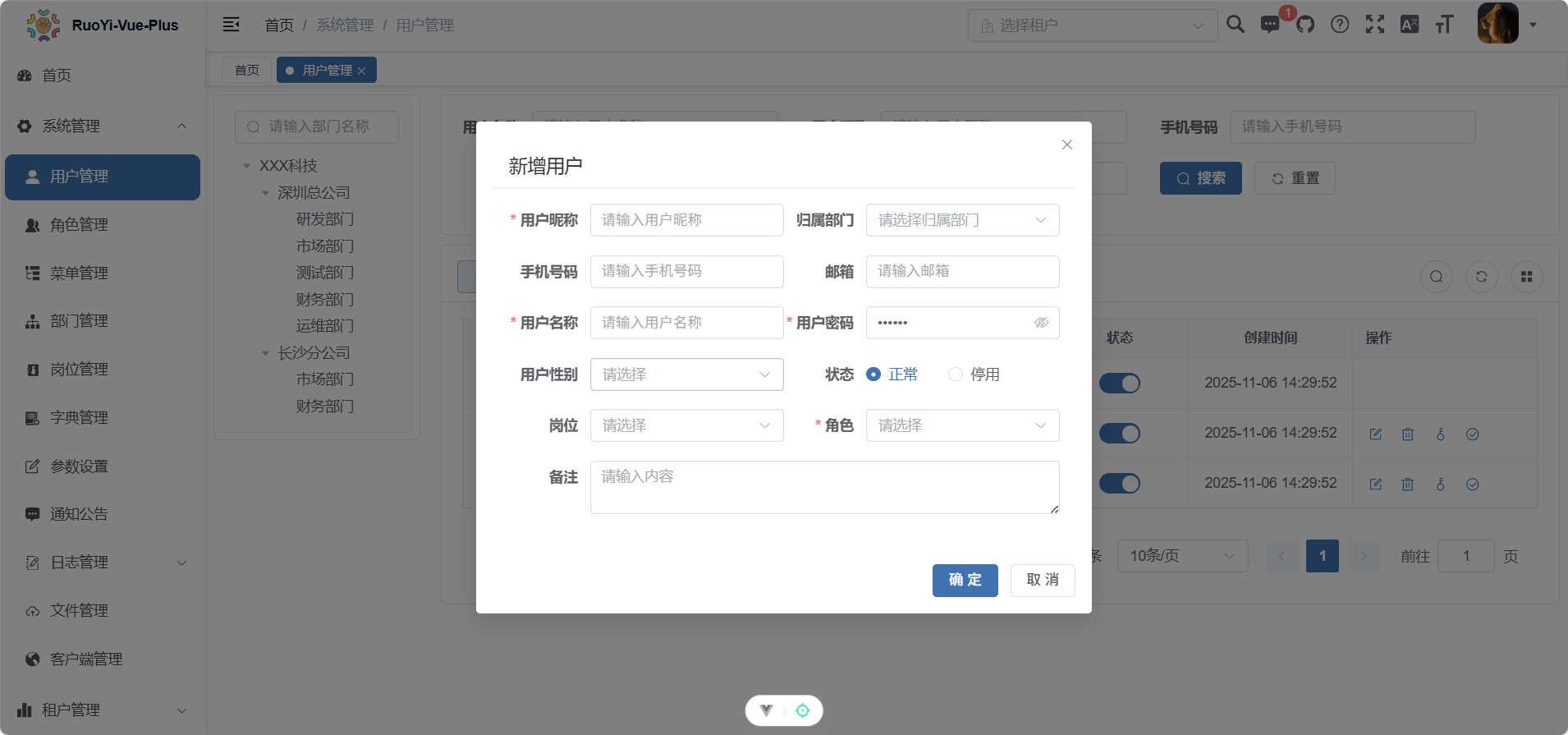Image resolution: width=1568 pixels, height=735 pixels.
Task: Expand the 用户性别 select box
Action: 686,374
